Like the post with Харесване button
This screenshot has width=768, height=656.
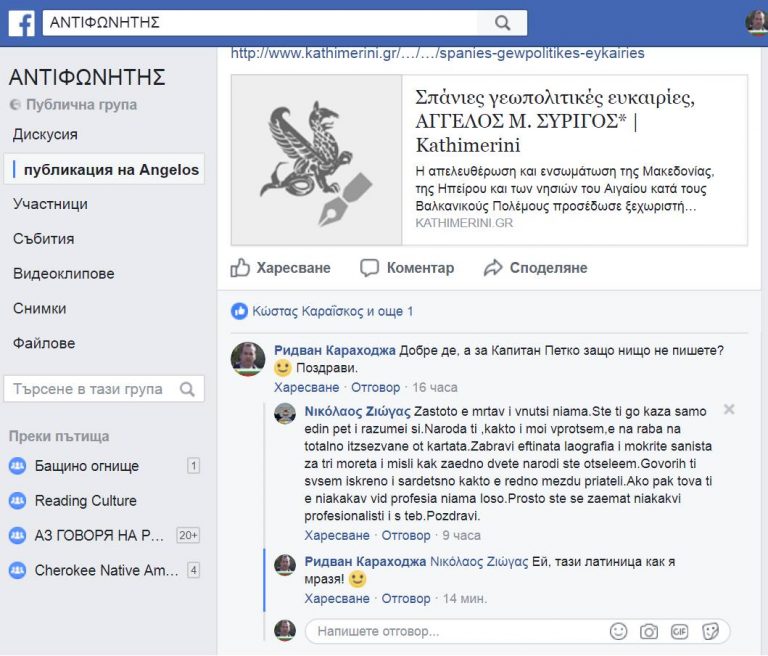point(281,268)
